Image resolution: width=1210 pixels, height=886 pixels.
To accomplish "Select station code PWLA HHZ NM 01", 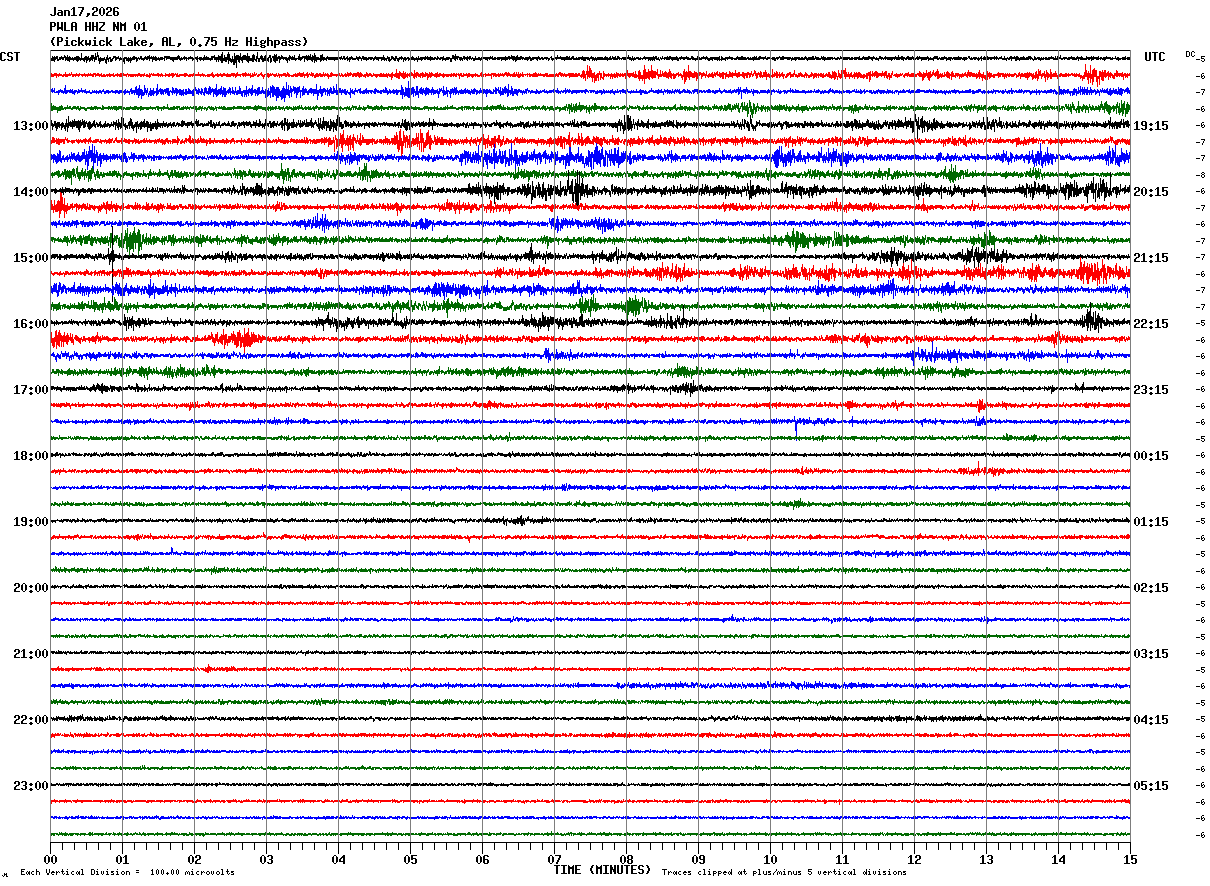I will pyautogui.click(x=98, y=27).
